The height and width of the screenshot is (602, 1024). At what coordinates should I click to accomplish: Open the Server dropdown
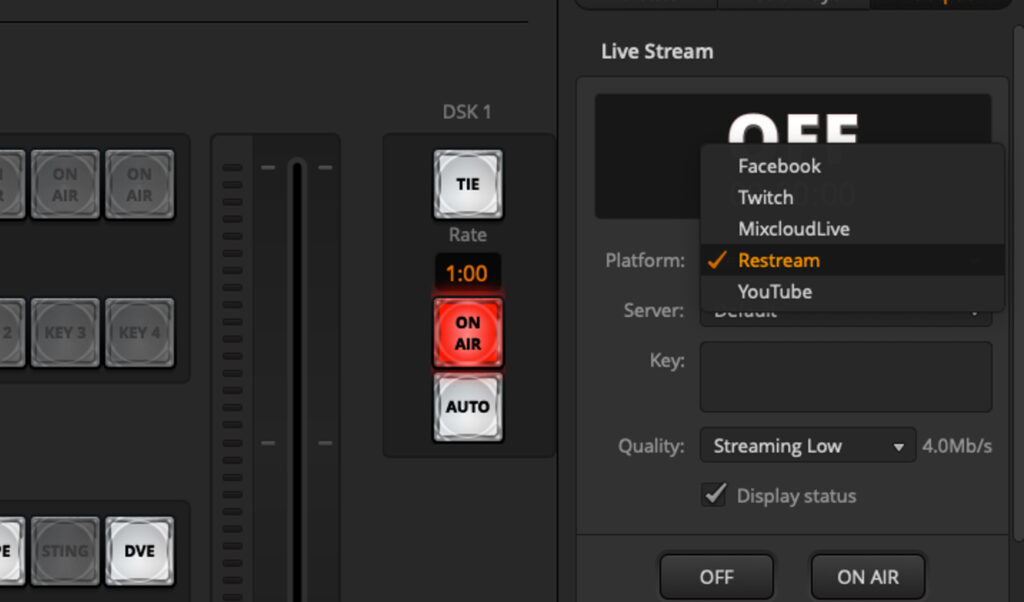(846, 318)
